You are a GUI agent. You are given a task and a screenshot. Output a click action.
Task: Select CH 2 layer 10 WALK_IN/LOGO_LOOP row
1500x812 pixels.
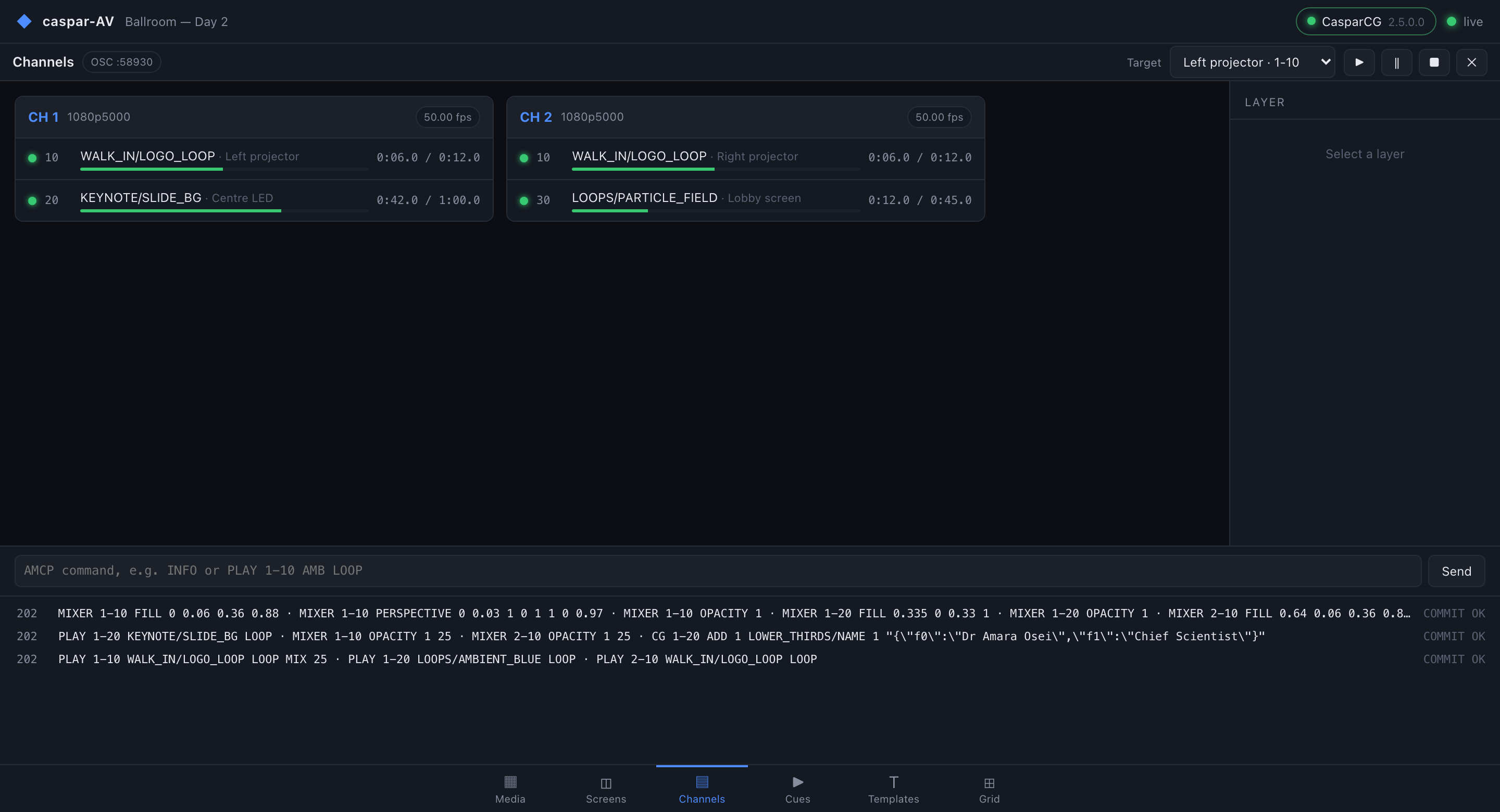(745, 158)
